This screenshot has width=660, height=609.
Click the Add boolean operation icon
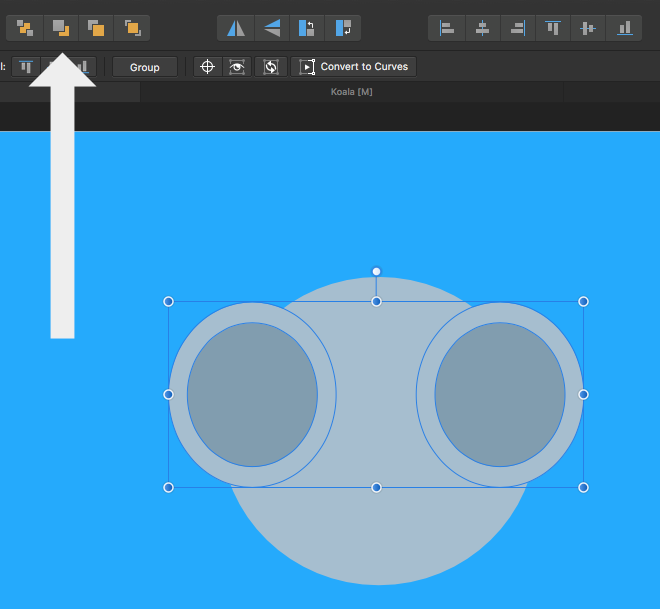point(25,28)
